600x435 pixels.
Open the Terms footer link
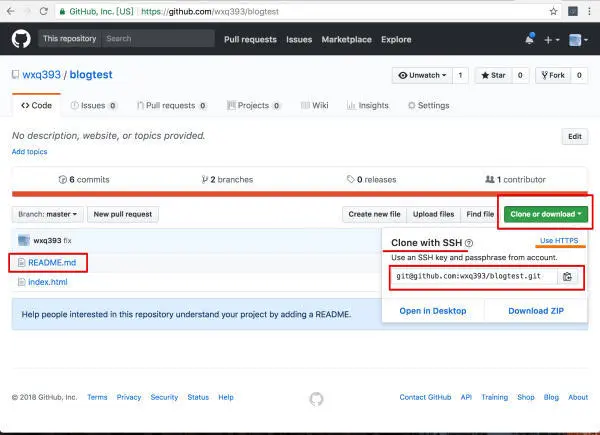click(x=97, y=397)
